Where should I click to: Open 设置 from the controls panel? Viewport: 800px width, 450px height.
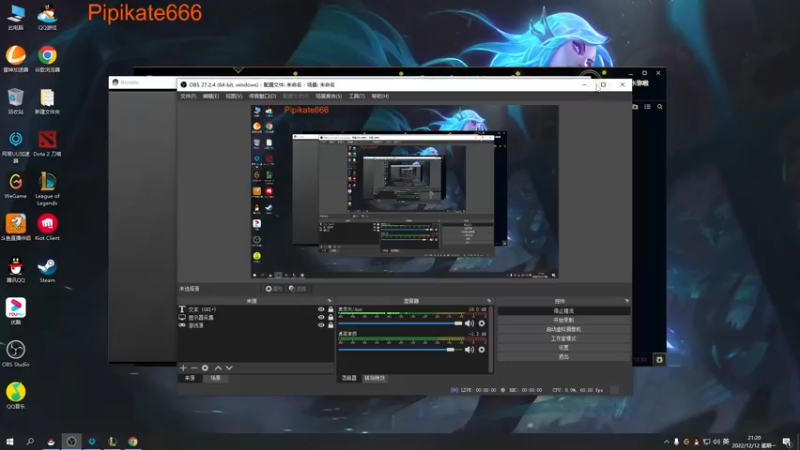pos(563,347)
